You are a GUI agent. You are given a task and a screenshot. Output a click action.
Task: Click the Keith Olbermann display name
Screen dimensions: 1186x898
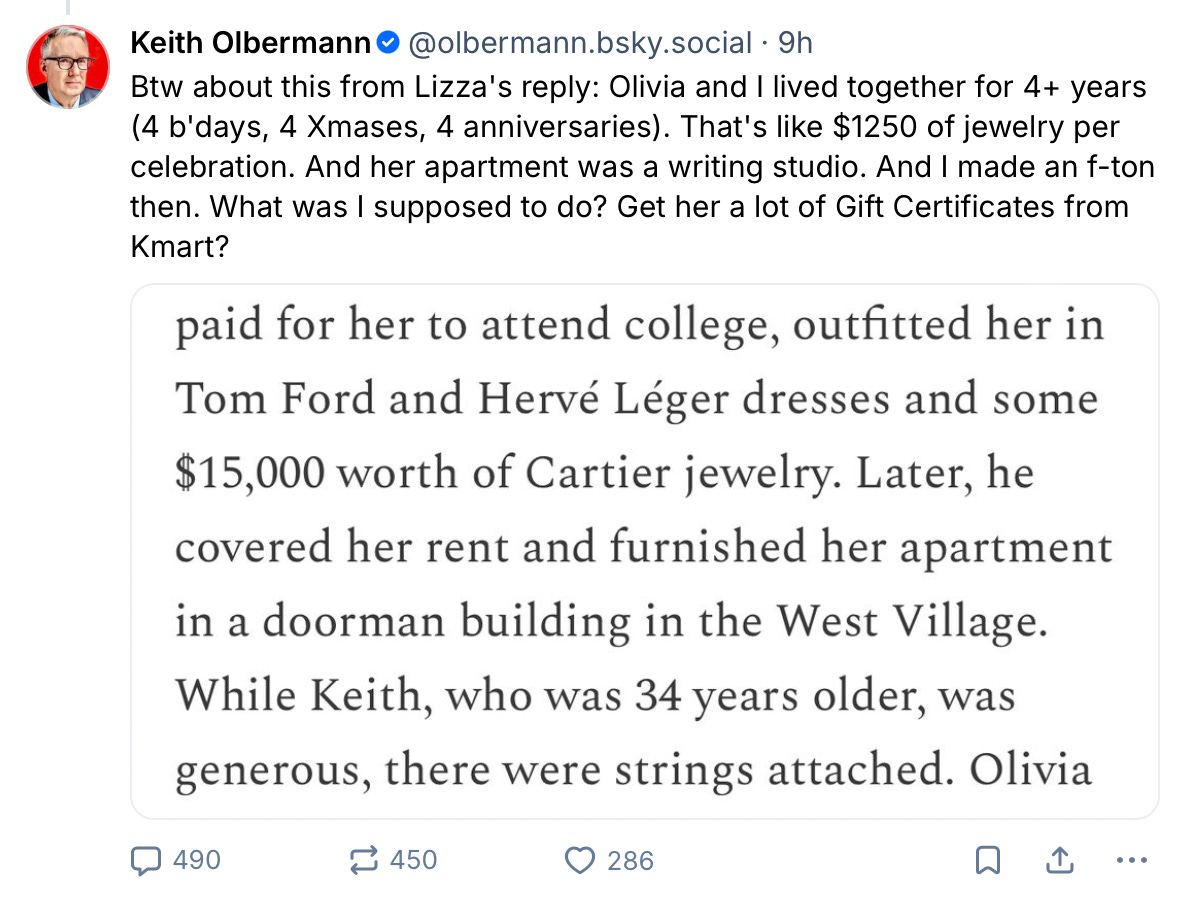pos(250,43)
